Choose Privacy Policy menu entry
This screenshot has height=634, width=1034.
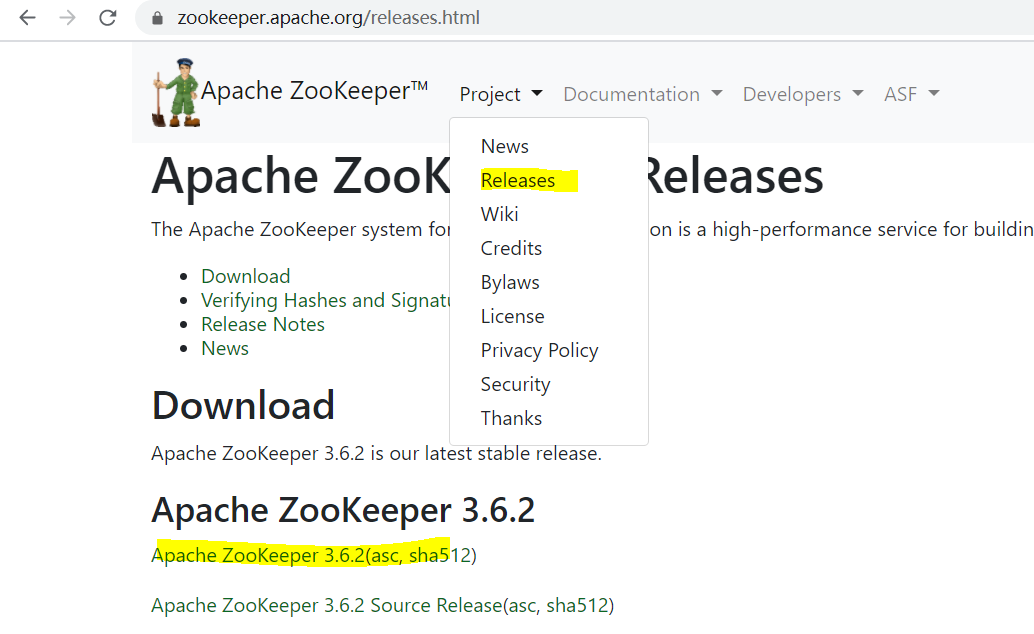click(x=539, y=350)
